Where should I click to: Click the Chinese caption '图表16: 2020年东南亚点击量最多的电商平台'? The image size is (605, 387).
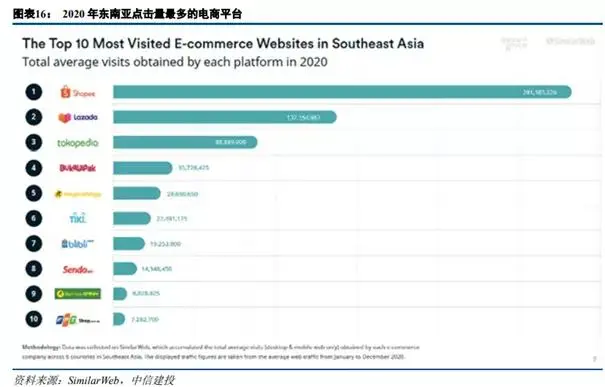click(x=127, y=14)
